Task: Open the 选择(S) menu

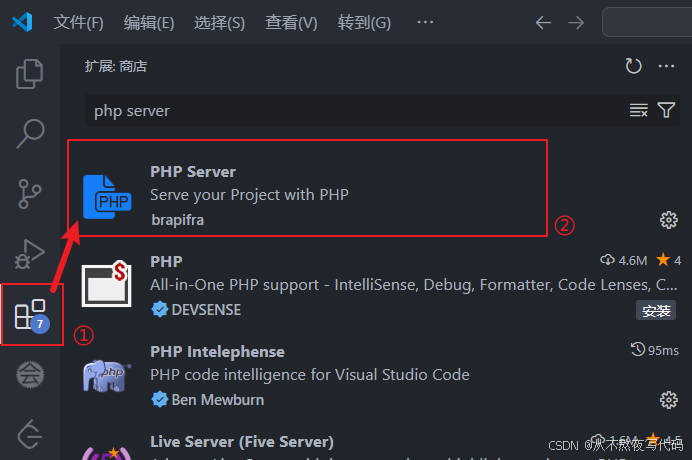Action: (x=219, y=22)
